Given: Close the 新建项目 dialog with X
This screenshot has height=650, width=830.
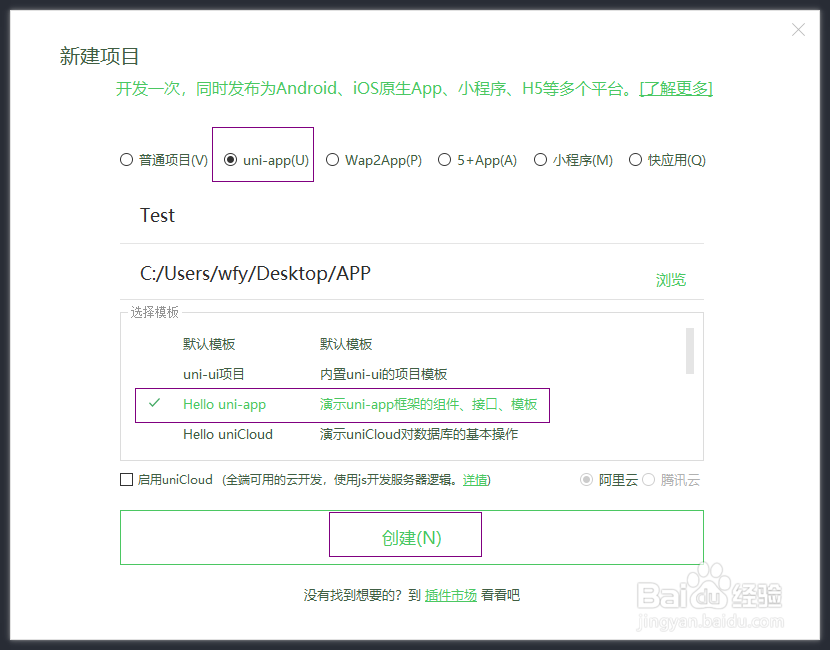Looking at the screenshot, I should (798, 30).
